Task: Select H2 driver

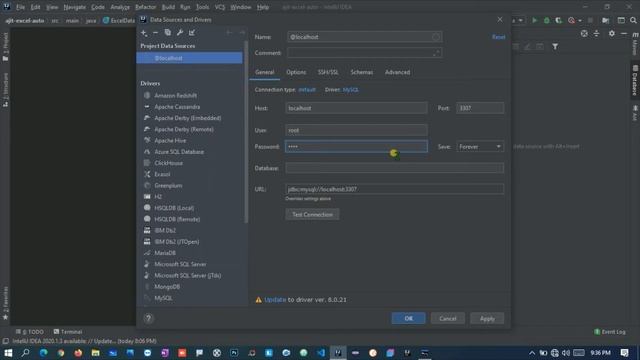Action: point(158,197)
